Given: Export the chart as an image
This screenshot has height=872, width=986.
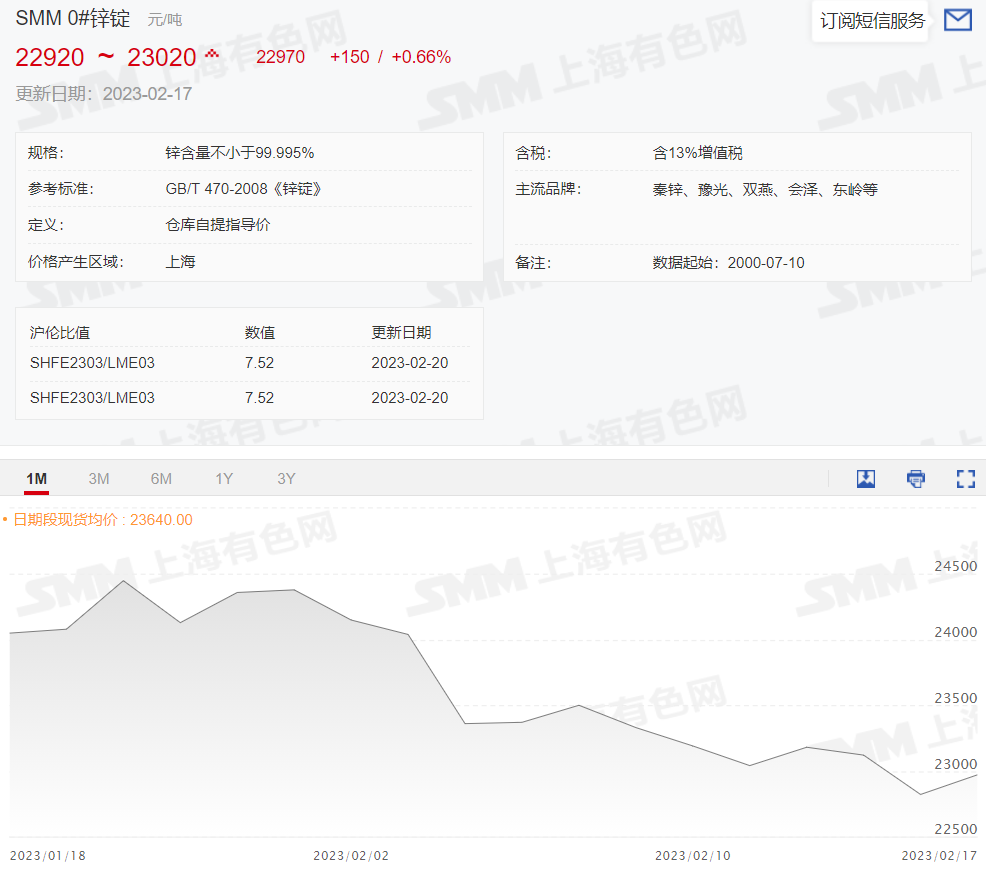Looking at the screenshot, I should click(x=865, y=479).
